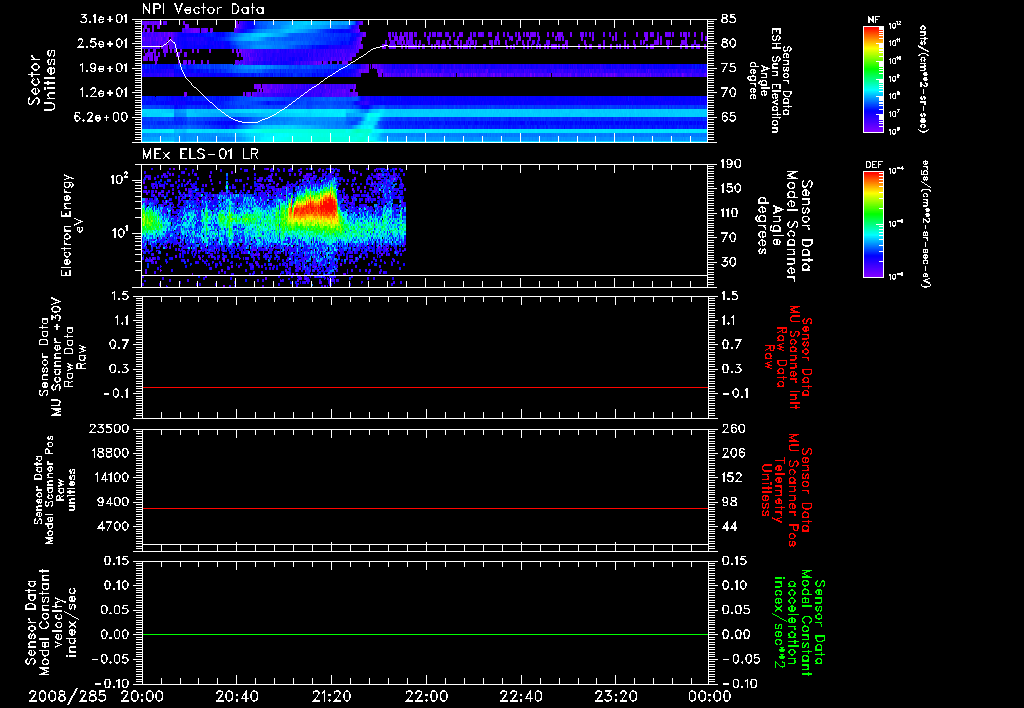Image resolution: width=1024 pixels, height=708 pixels.
Task: Click the 65 degree elevation tick value
Action: coord(729,118)
